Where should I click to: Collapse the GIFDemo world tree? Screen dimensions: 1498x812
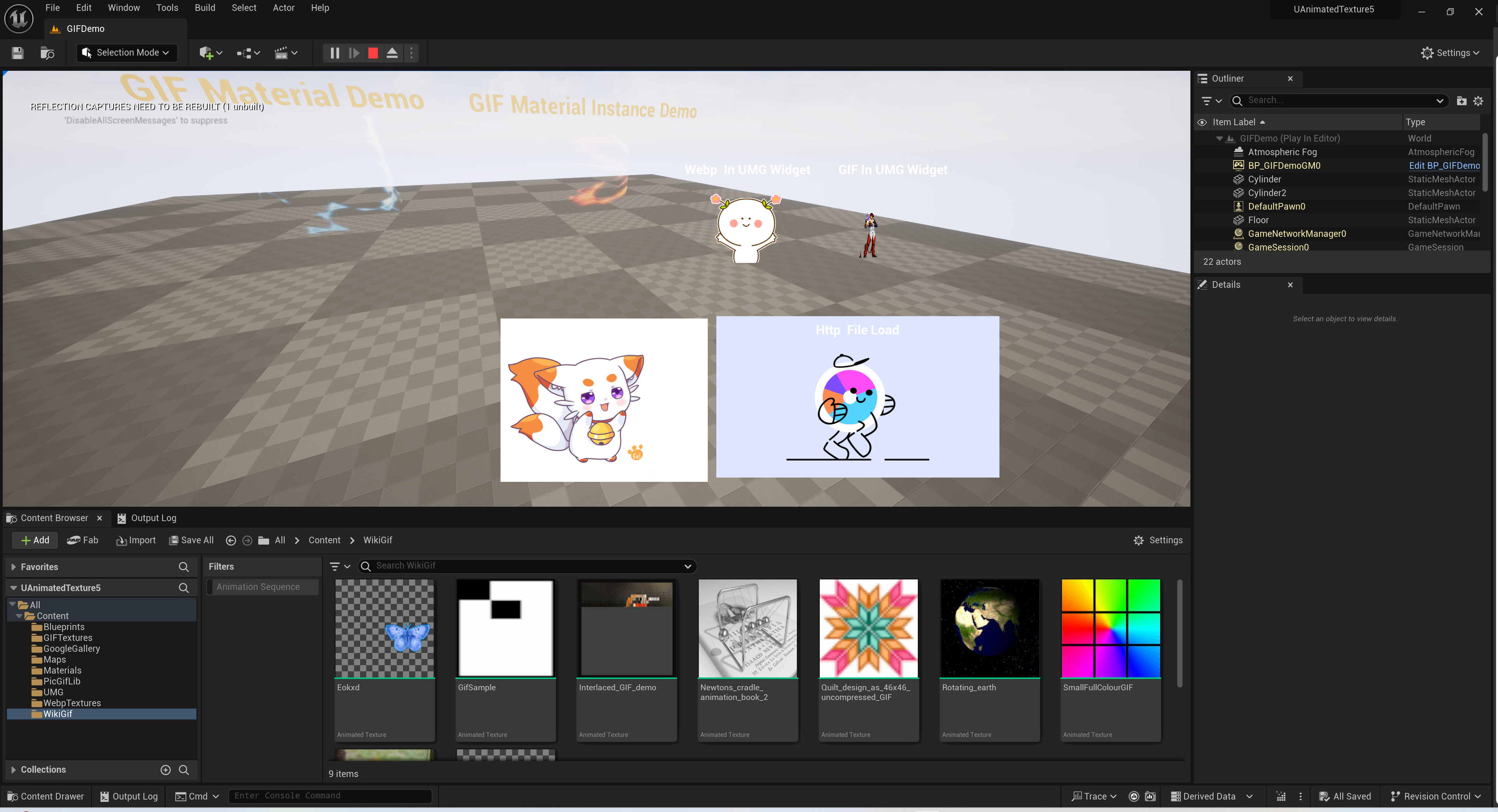1220,138
